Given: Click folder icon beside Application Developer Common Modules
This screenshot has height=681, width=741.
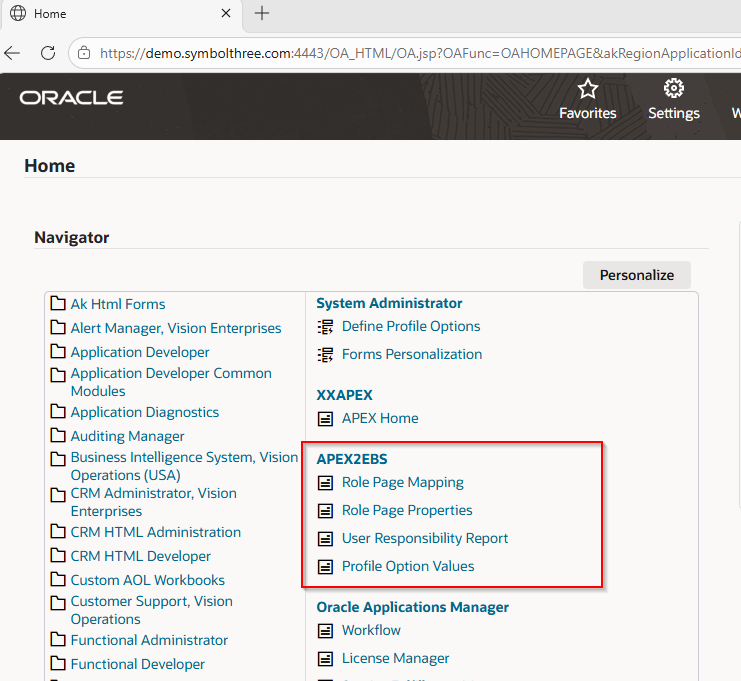Looking at the screenshot, I should click(x=58, y=375).
